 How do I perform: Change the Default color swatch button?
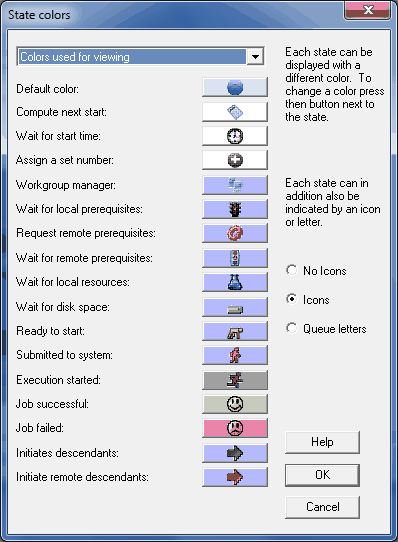coord(235,87)
